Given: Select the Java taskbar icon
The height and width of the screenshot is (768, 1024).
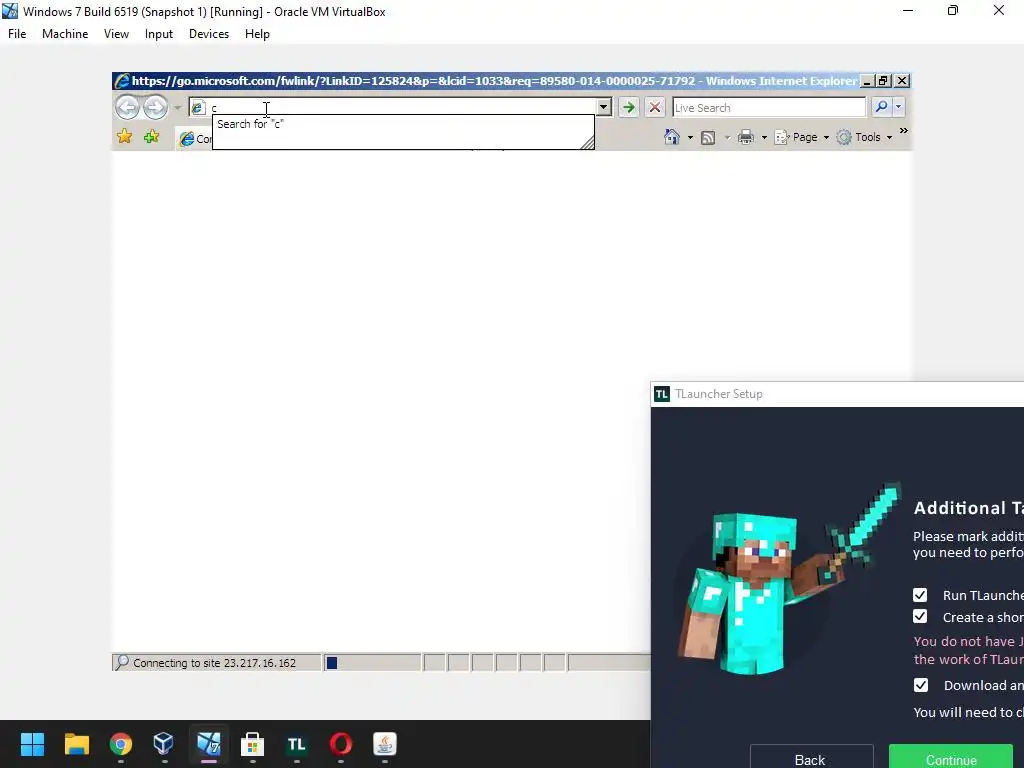Looking at the screenshot, I should coord(385,744).
